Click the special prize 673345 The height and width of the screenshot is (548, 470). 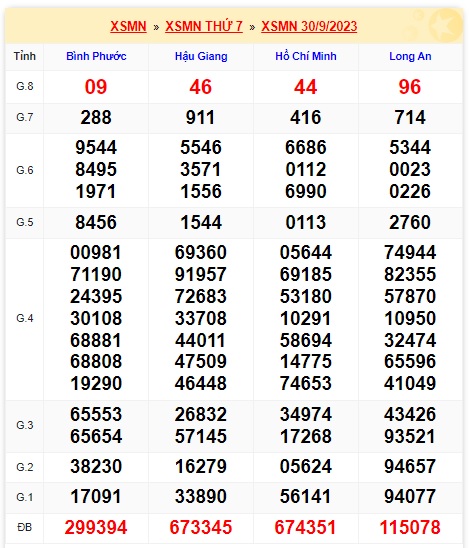click(x=201, y=528)
